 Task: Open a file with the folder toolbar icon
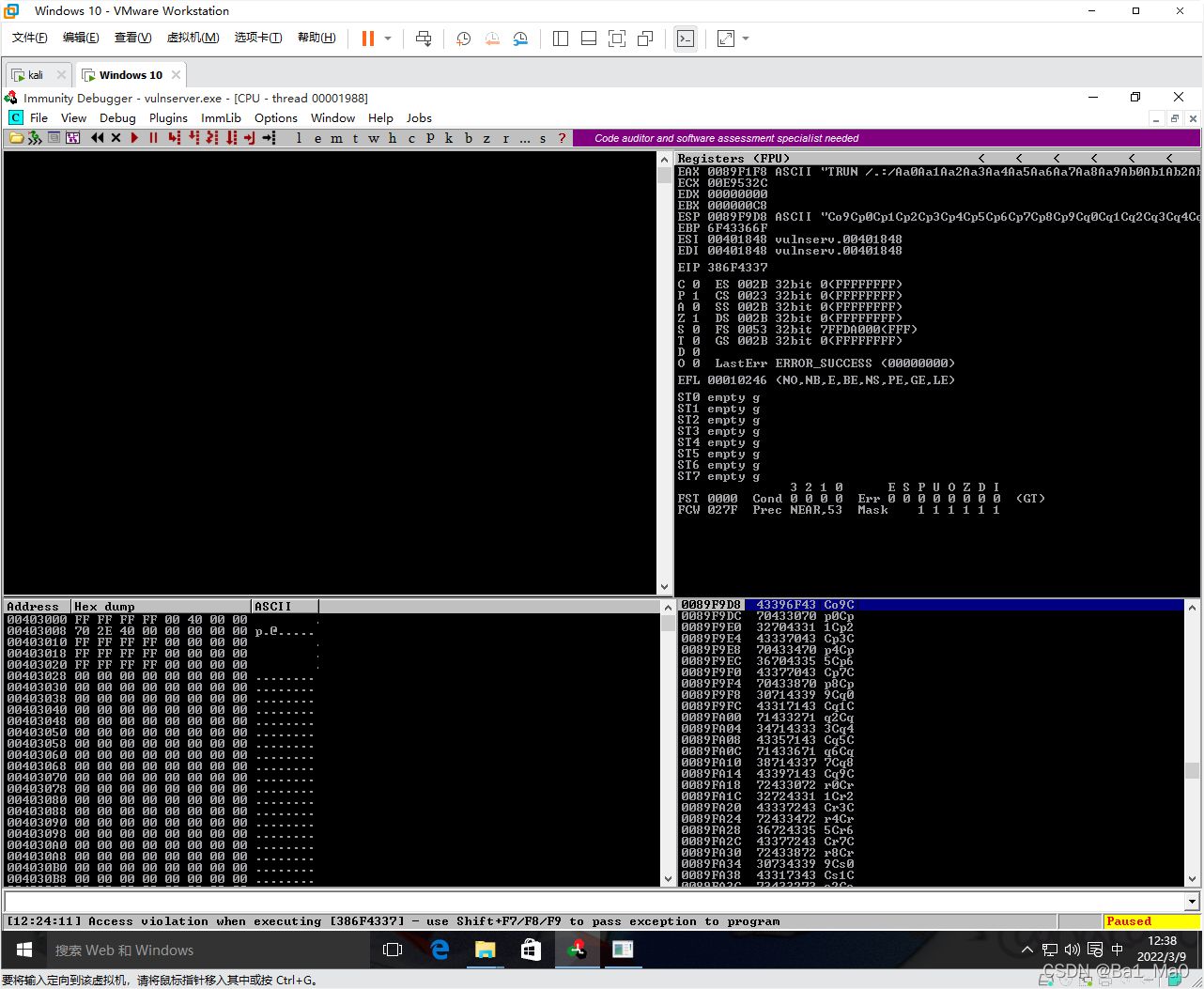(x=16, y=138)
